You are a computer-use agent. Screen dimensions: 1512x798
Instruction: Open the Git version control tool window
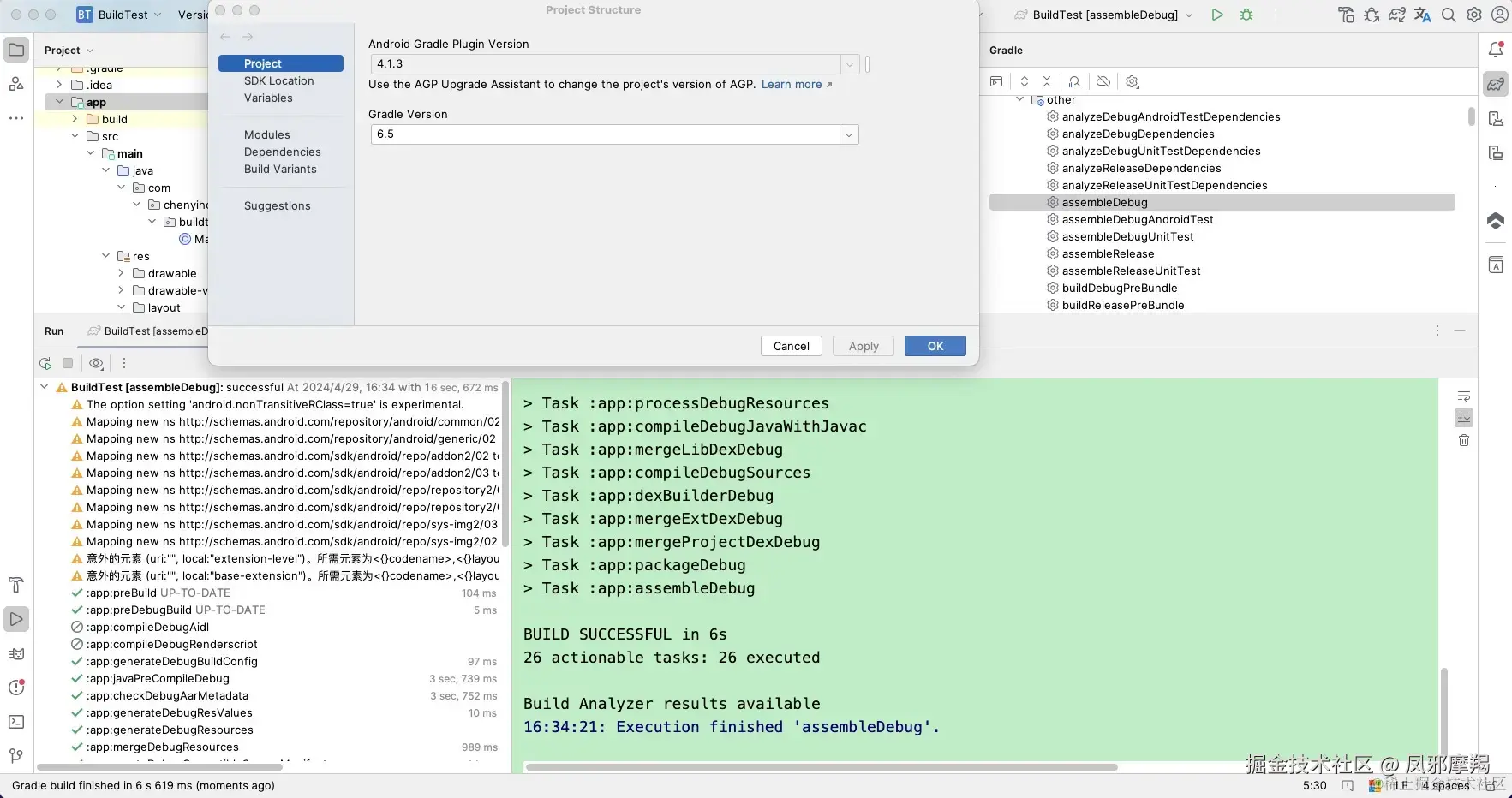[x=16, y=756]
